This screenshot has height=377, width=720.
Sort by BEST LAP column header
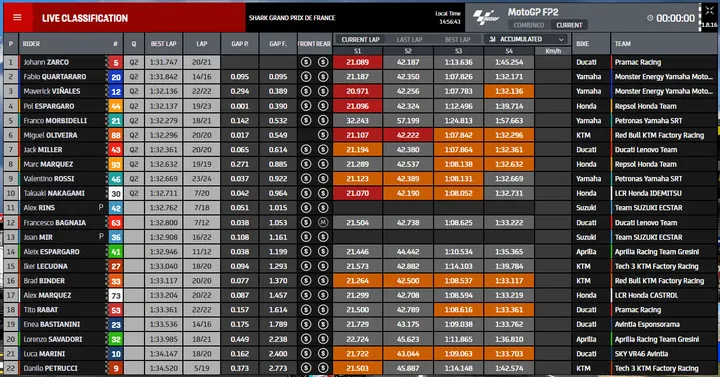click(x=163, y=44)
